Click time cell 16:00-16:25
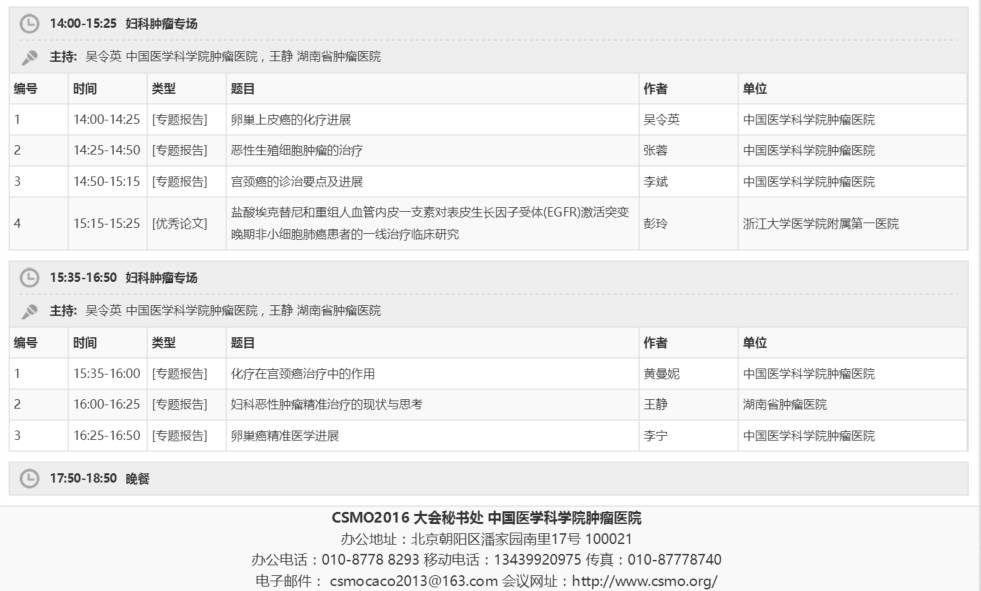The width and height of the screenshot is (981, 591). pos(106,405)
